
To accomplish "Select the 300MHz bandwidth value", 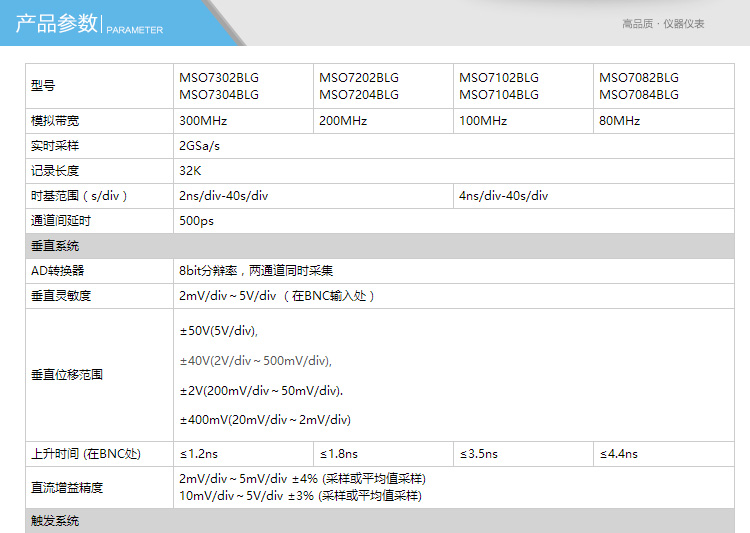I will [203, 121].
